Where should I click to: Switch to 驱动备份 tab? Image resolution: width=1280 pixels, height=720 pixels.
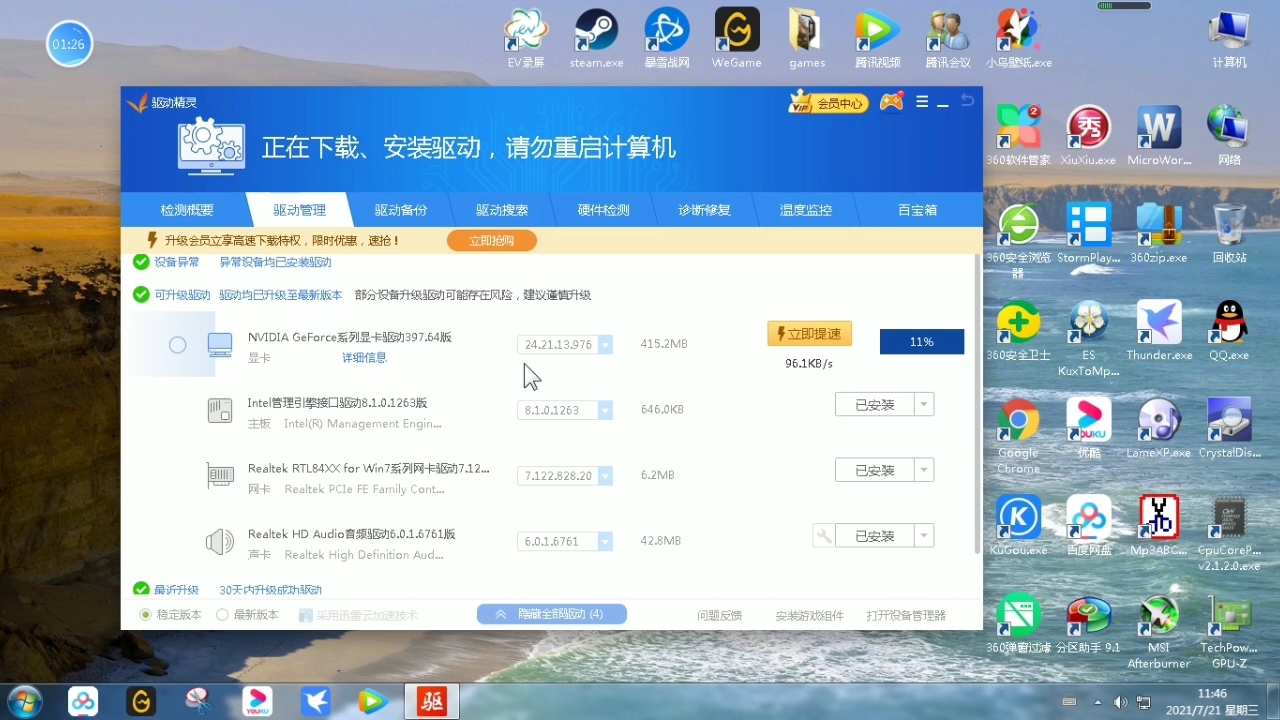tap(401, 210)
